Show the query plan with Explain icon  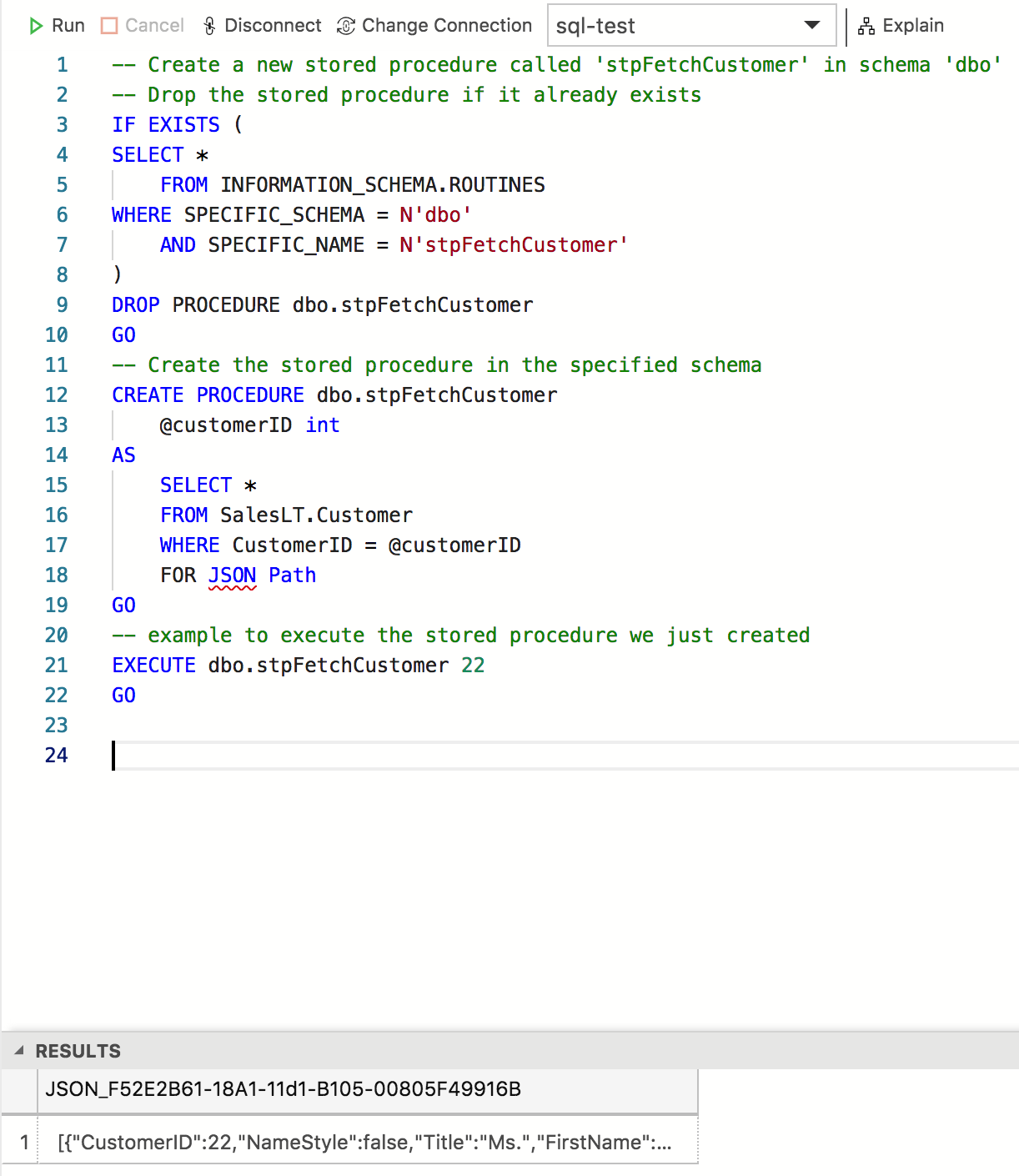866,26
